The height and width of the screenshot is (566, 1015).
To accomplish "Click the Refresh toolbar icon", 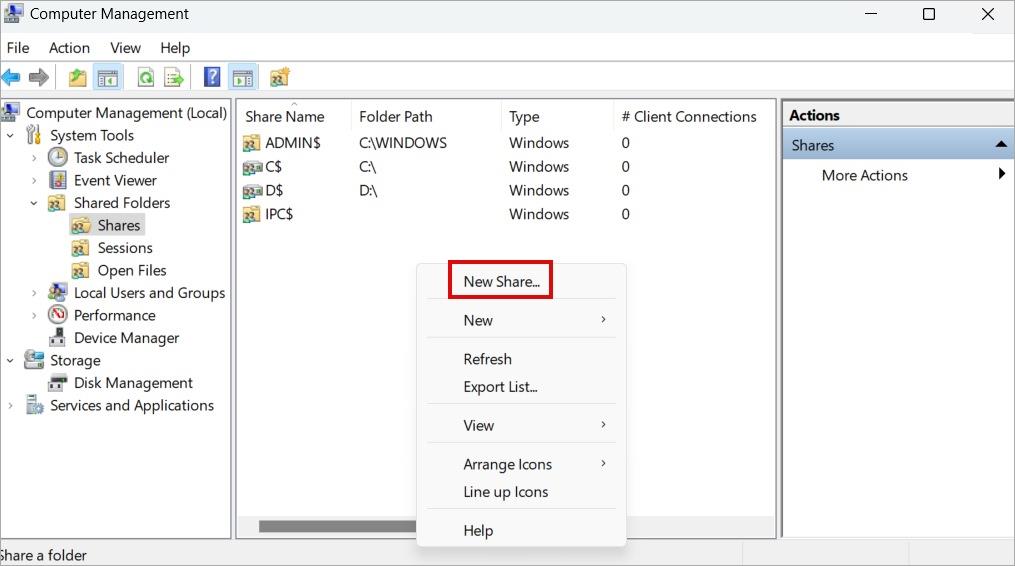I will [146, 78].
